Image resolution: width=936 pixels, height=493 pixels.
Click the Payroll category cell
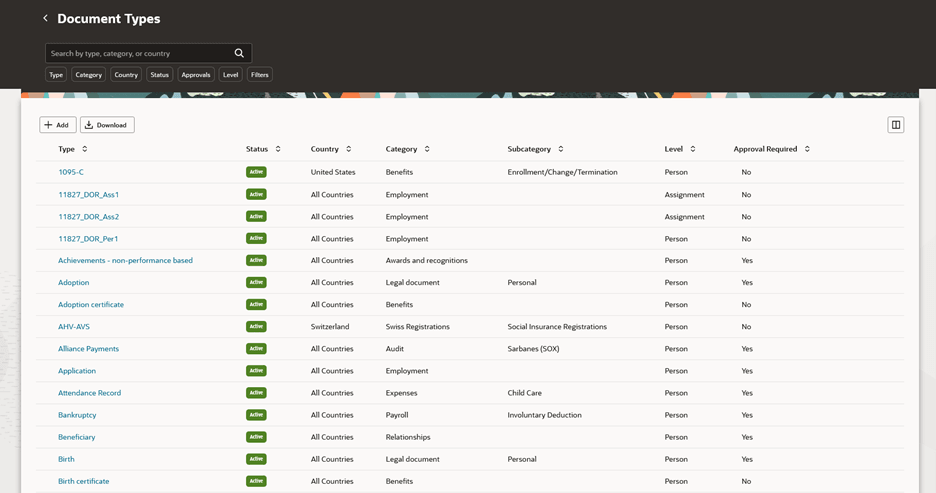point(397,415)
